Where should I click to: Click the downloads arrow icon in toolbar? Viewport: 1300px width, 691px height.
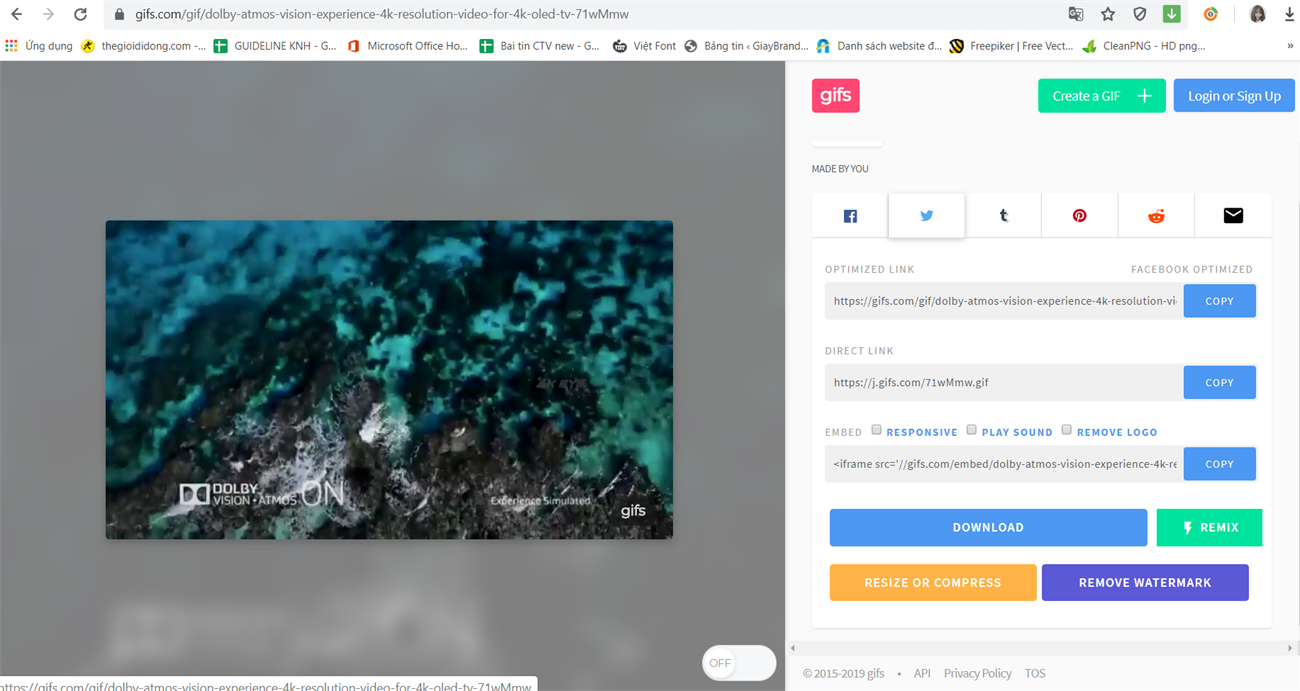point(1289,15)
